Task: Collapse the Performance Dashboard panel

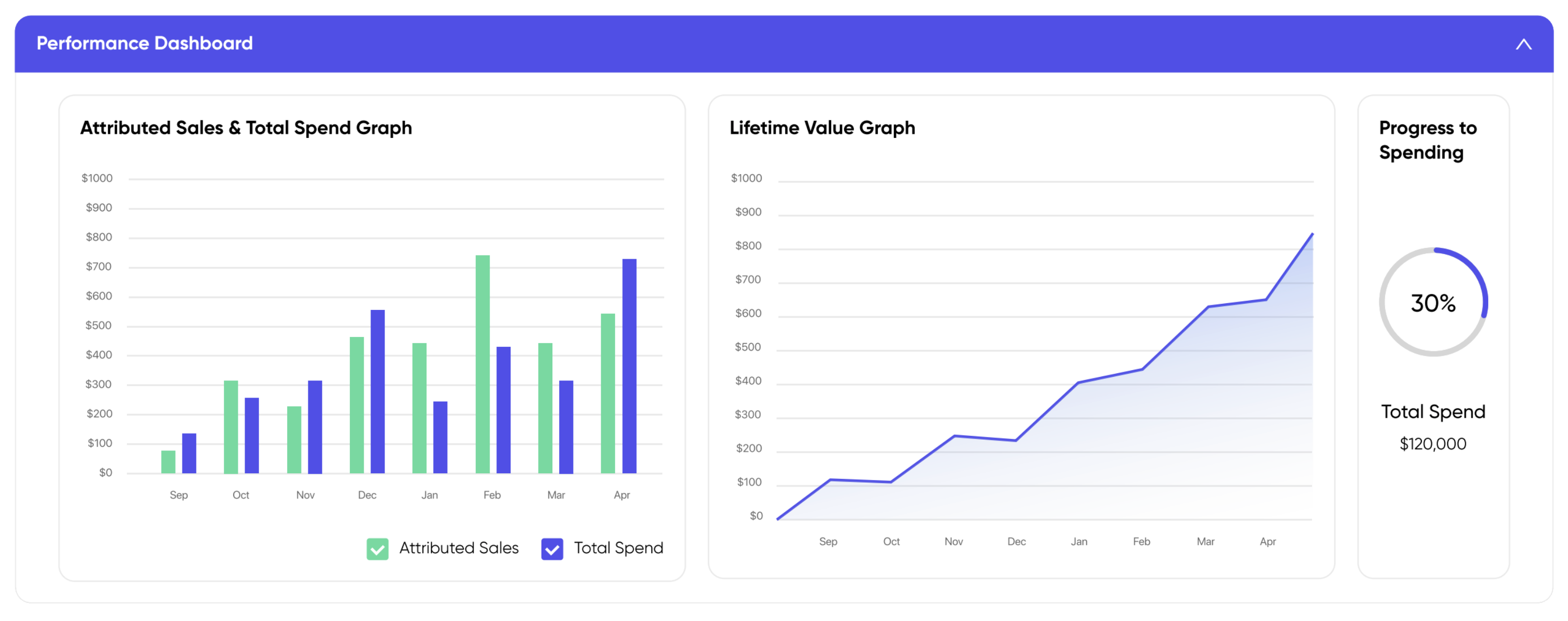Action: pos(1523,45)
